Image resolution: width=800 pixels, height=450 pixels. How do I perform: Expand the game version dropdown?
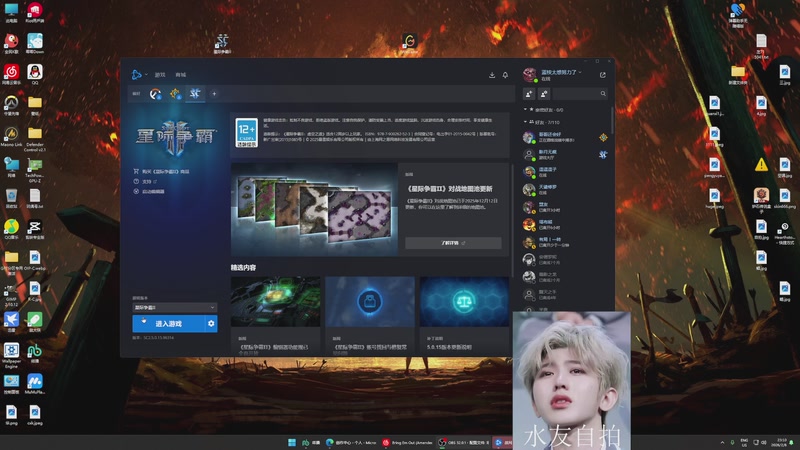click(174, 308)
